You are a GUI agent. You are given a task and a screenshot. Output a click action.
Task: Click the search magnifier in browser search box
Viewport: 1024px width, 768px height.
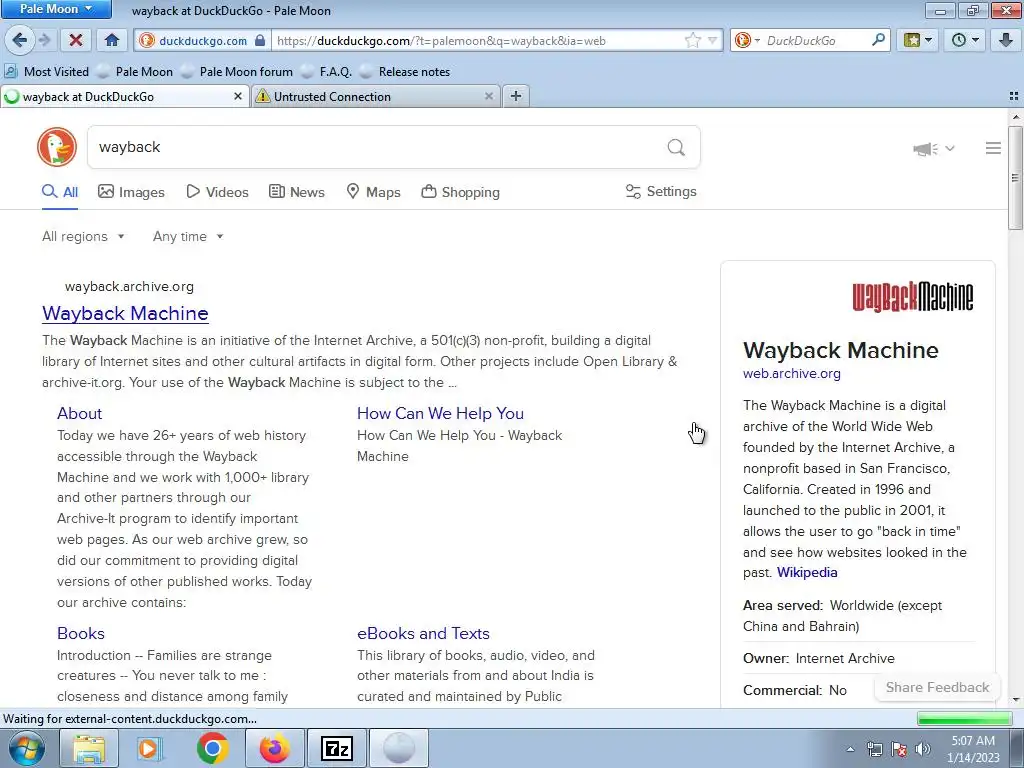878,40
